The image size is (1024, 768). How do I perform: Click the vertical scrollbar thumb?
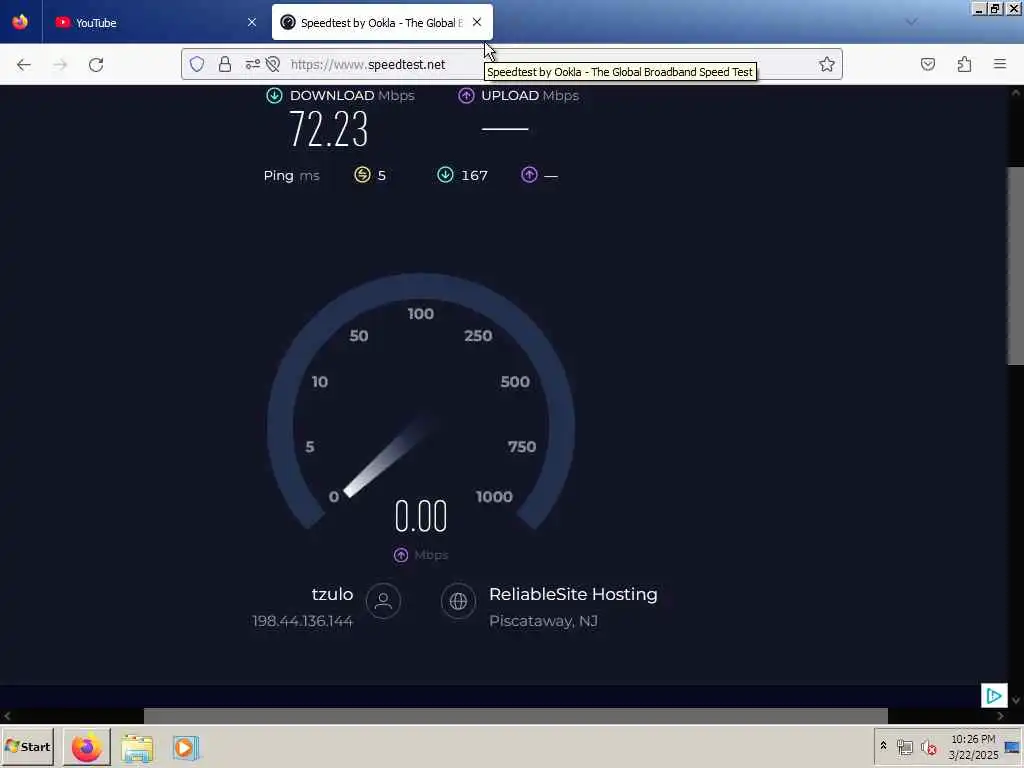pyautogui.click(x=1016, y=266)
